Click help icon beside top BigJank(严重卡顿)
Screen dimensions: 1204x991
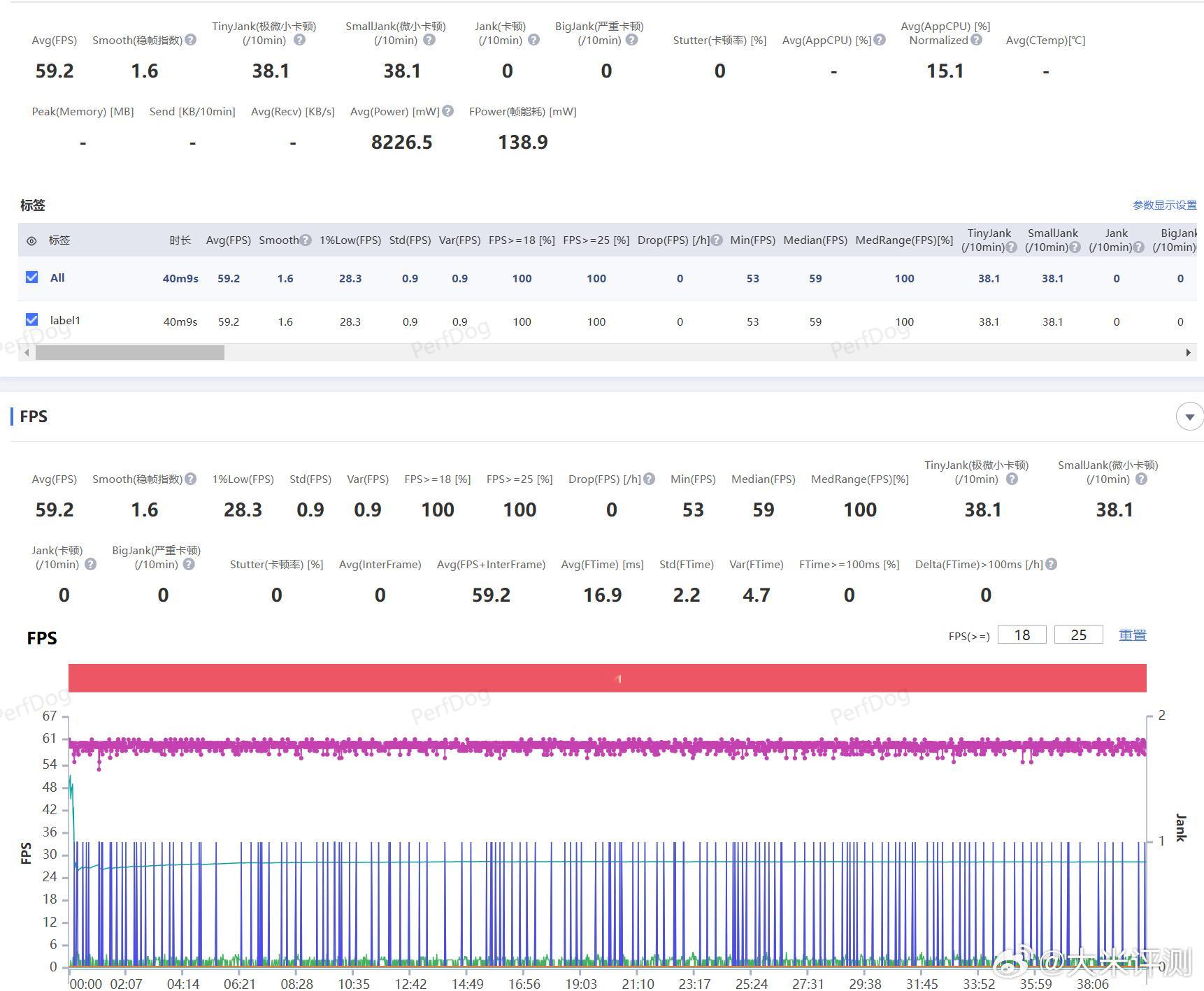pos(632,41)
